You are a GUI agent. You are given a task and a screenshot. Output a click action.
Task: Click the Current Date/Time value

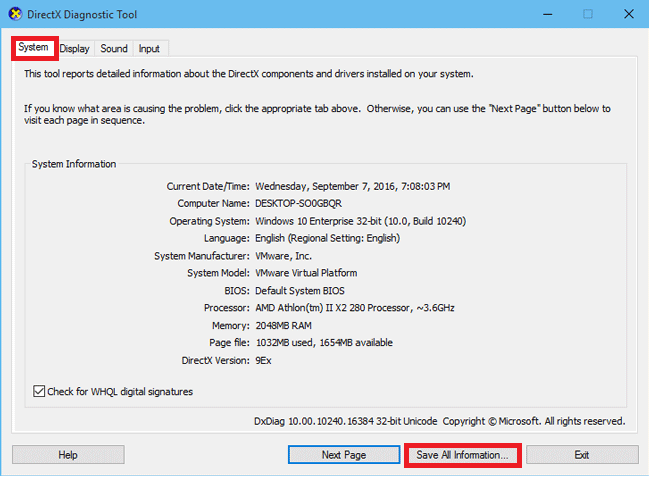[353, 186]
